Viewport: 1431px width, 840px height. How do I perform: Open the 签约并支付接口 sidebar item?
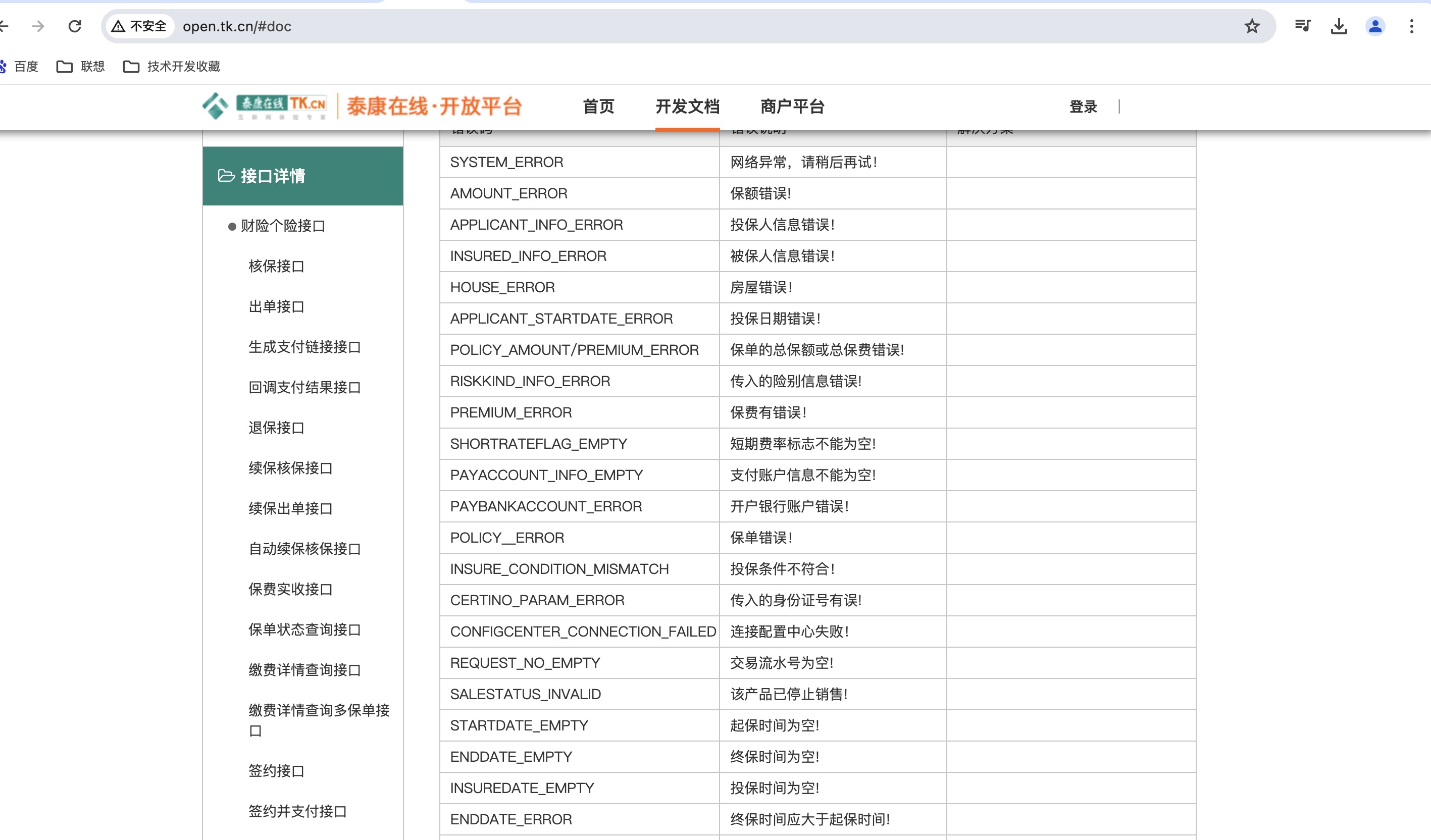297,811
